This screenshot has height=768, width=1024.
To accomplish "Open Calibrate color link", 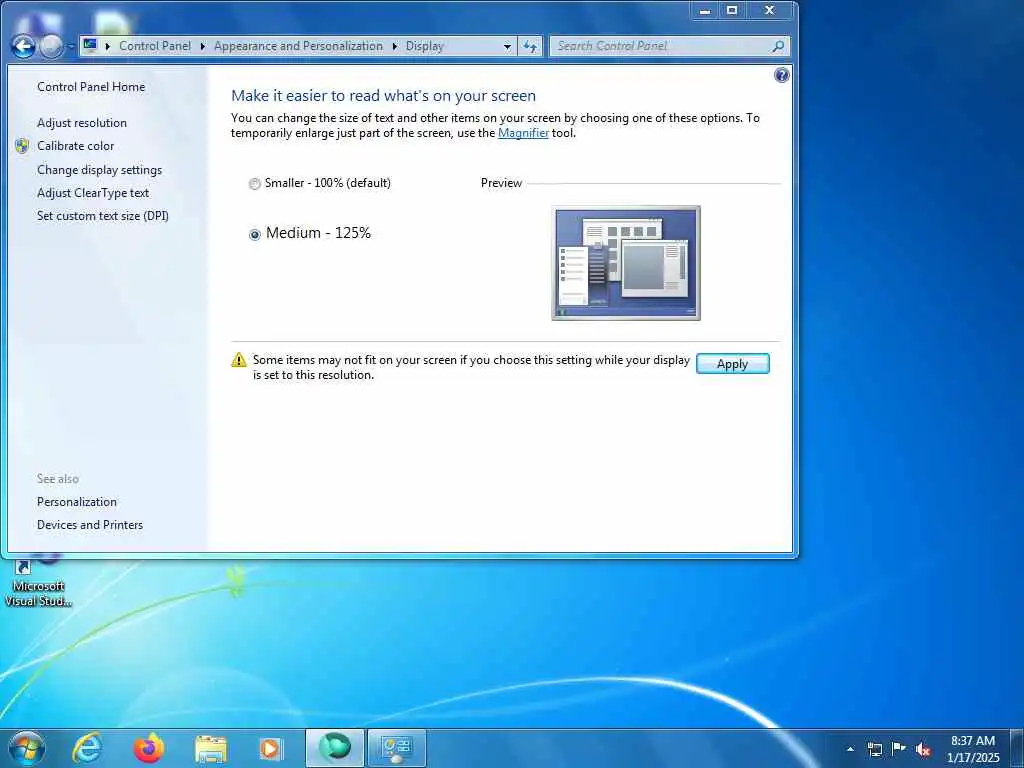I will [75, 146].
